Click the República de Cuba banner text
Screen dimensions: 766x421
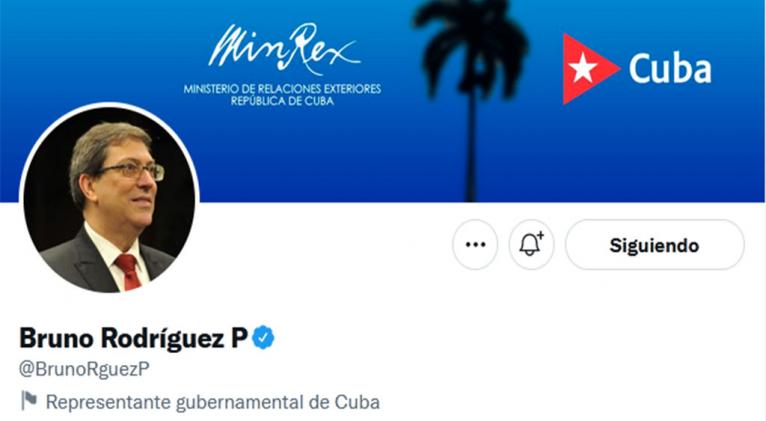(x=282, y=101)
